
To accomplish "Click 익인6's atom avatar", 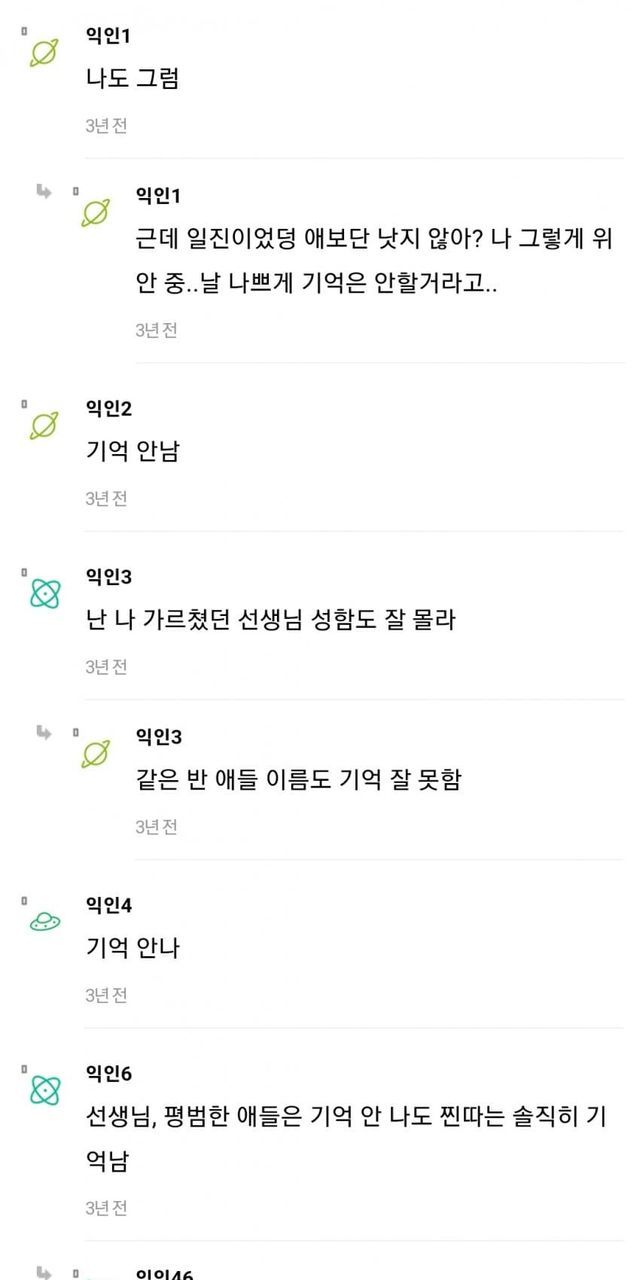I will pyautogui.click(x=44, y=1090).
